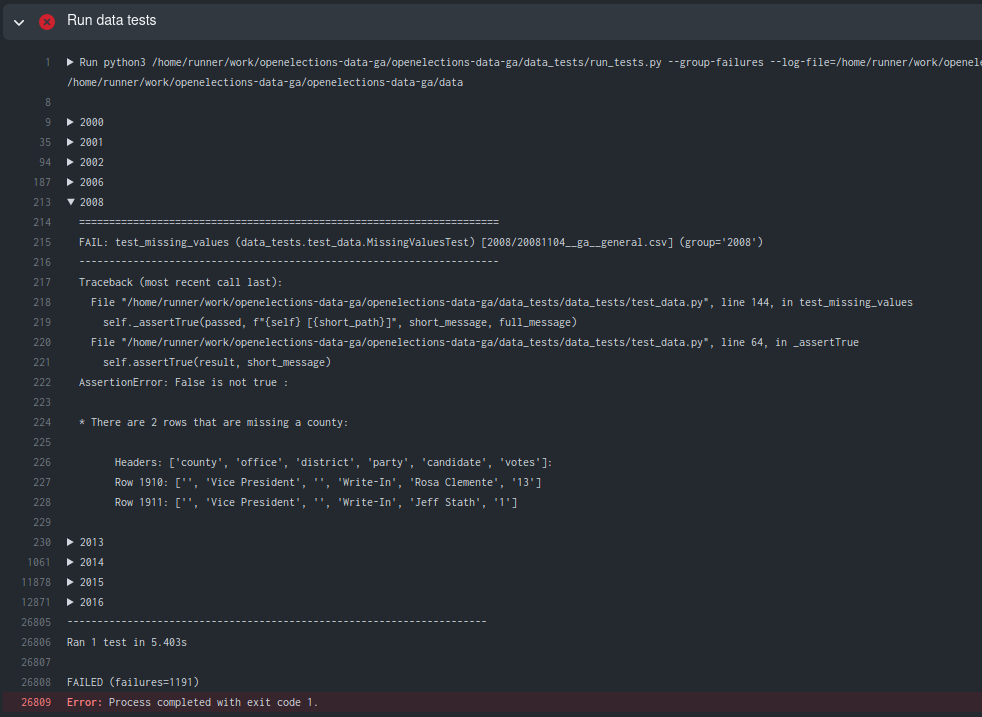Select the FAIL: test_missing_values log line
Screen dimensions: 982x717
421,242
